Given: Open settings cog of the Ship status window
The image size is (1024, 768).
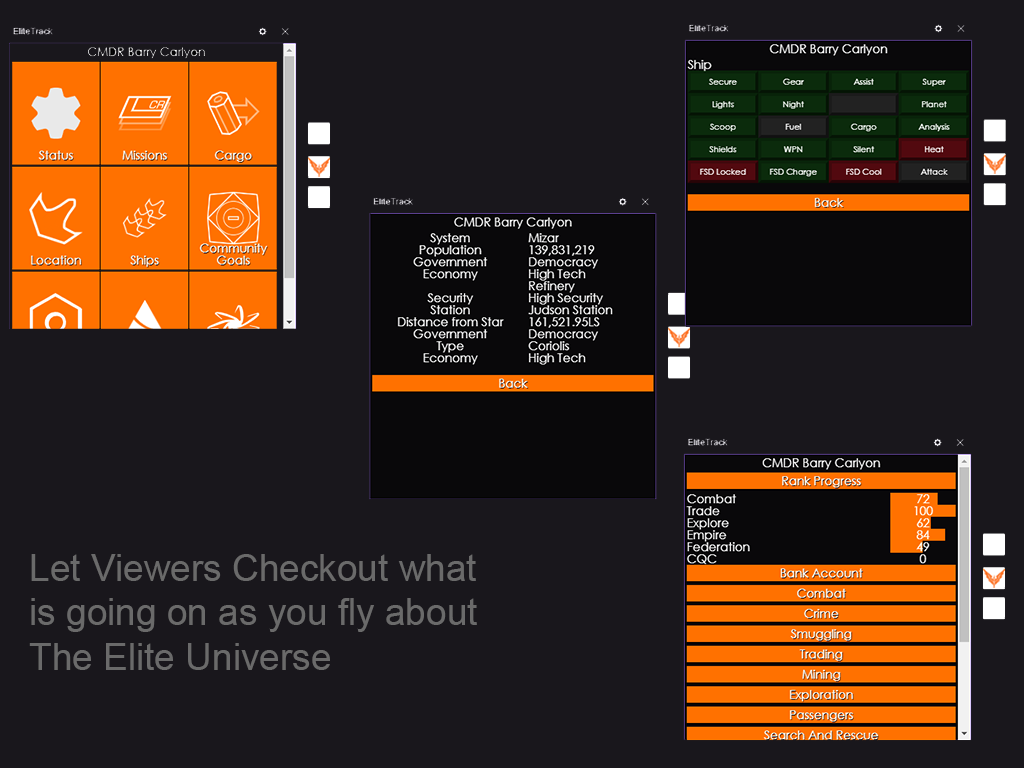Looking at the screenshot, I should [938, 29].
